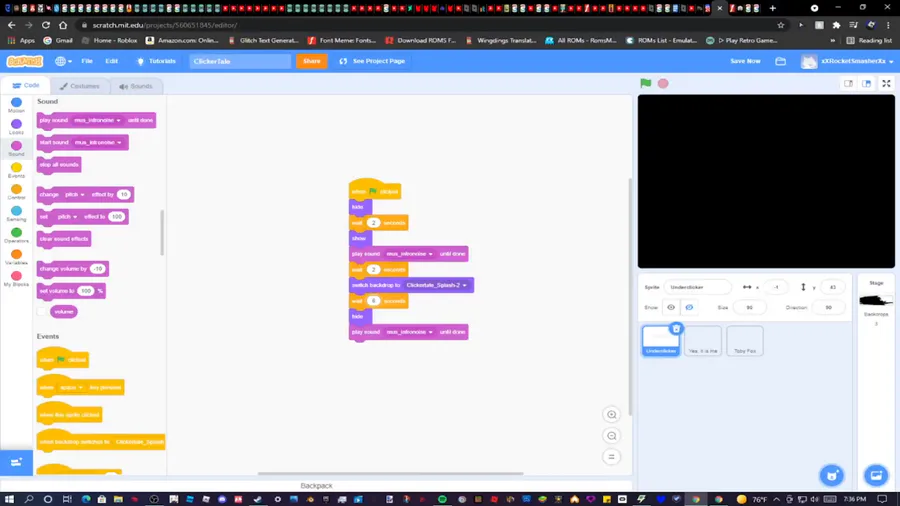Open the File menu
Image resolution: width=900 pixels, height=506 pixels.
point(87,61)
